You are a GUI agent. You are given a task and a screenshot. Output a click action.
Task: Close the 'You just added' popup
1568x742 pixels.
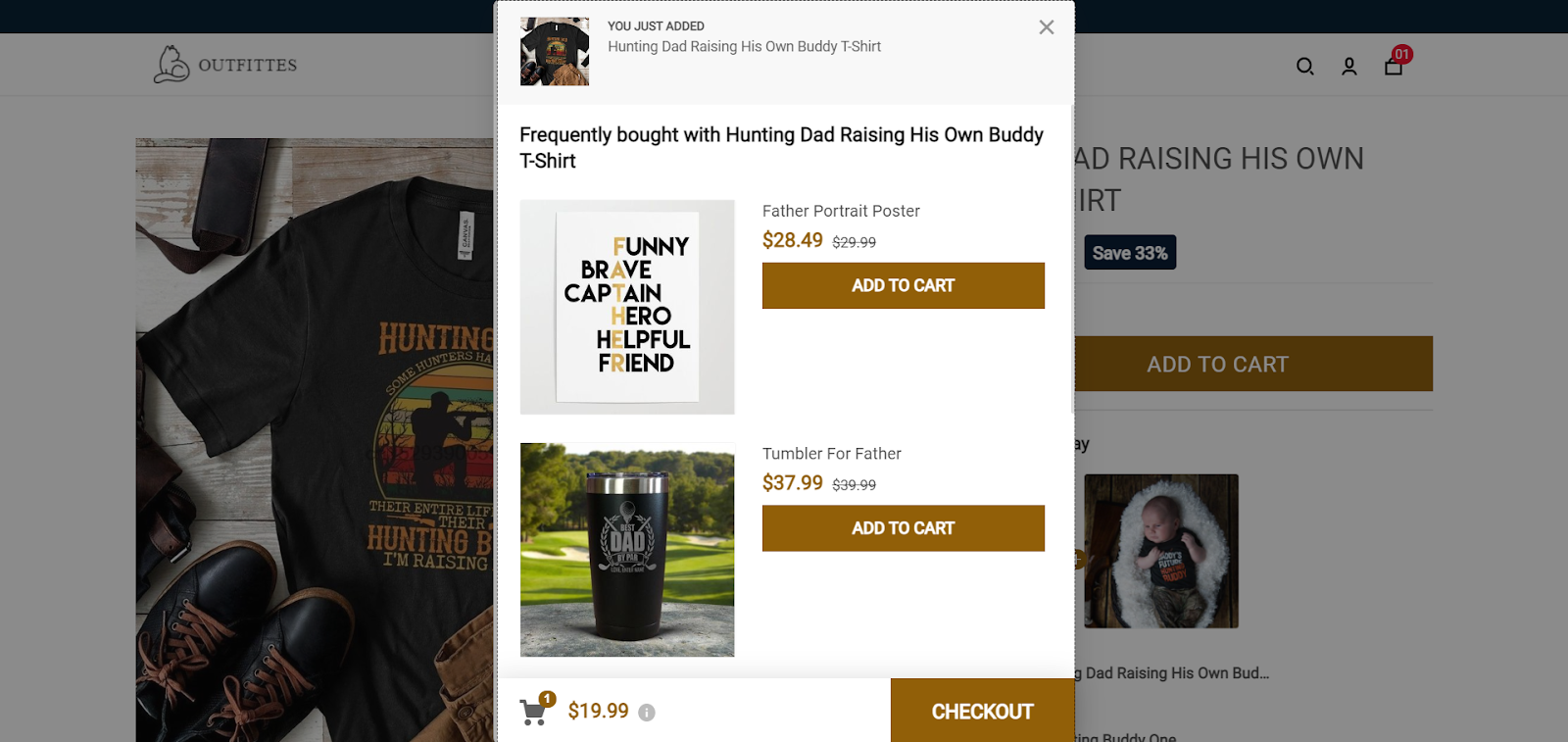click(x=1047, y=27)
